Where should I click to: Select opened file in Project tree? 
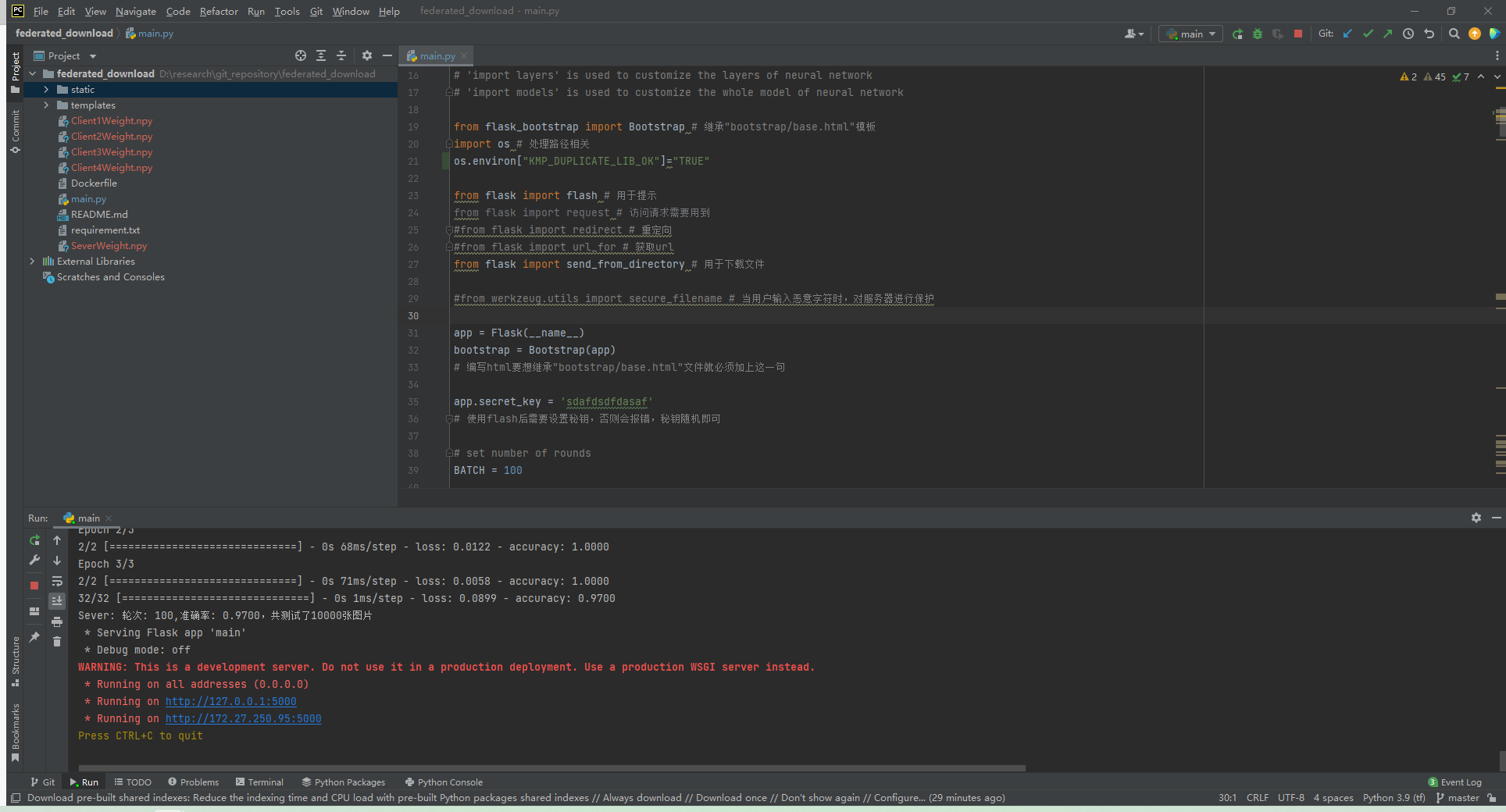(301, 55)
